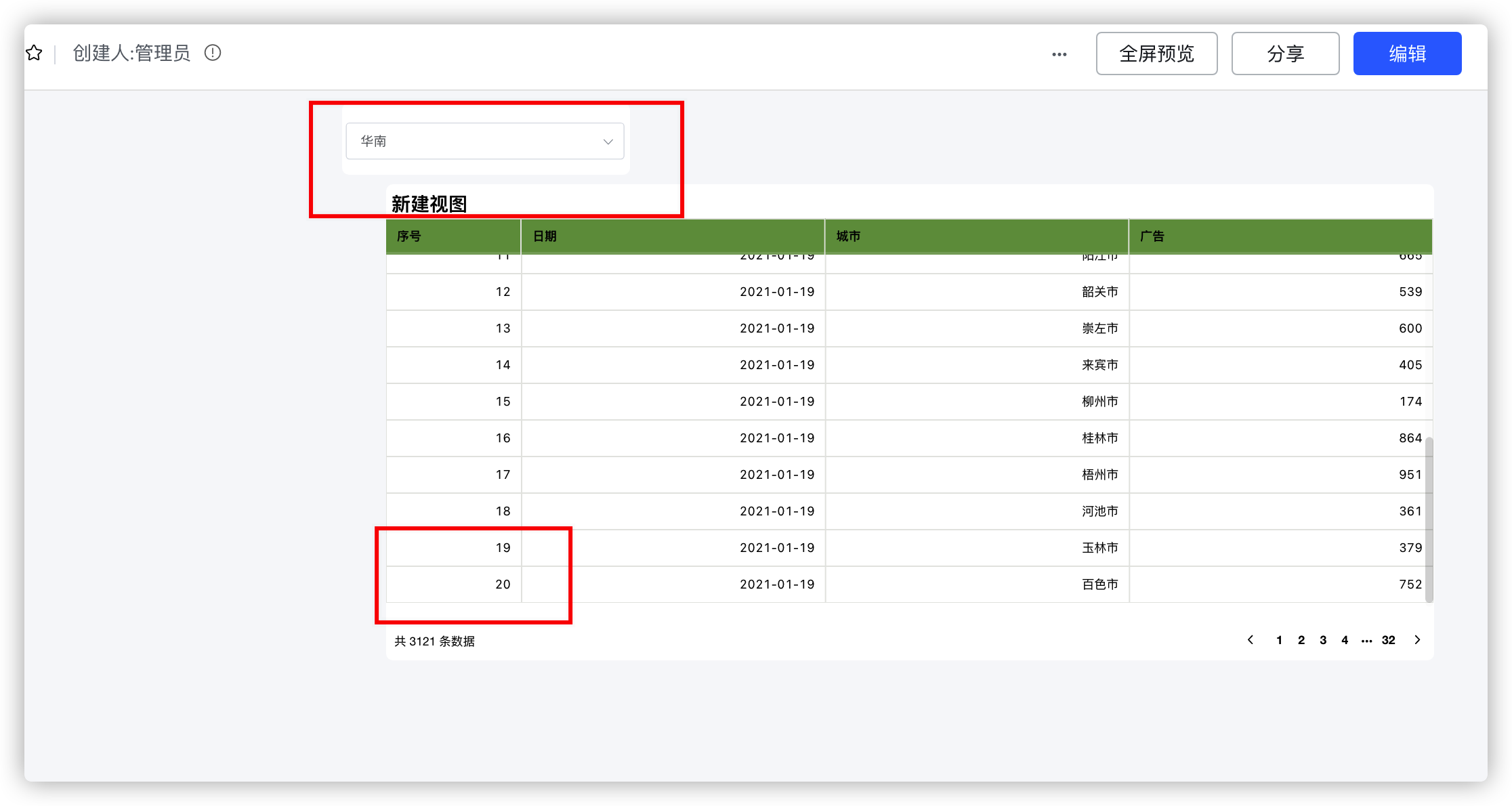The image size is (1512, 806).
Task: Click the ad value 539
Action: coord(1410,292)
